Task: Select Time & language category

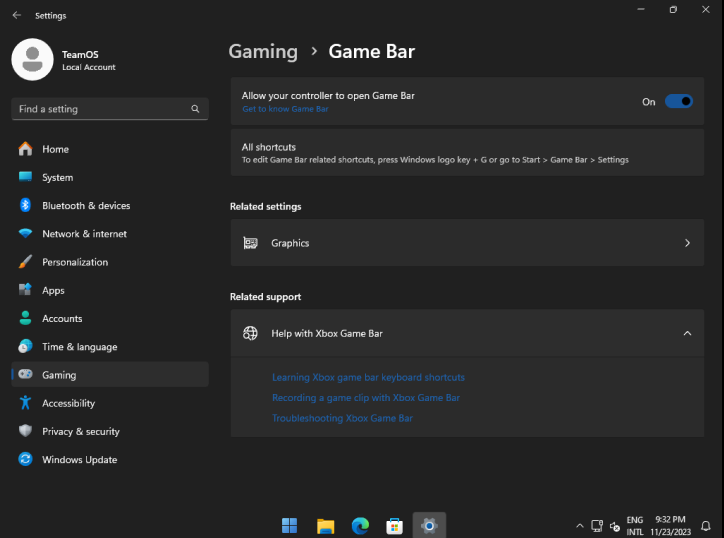Action: tap(110, 346)
